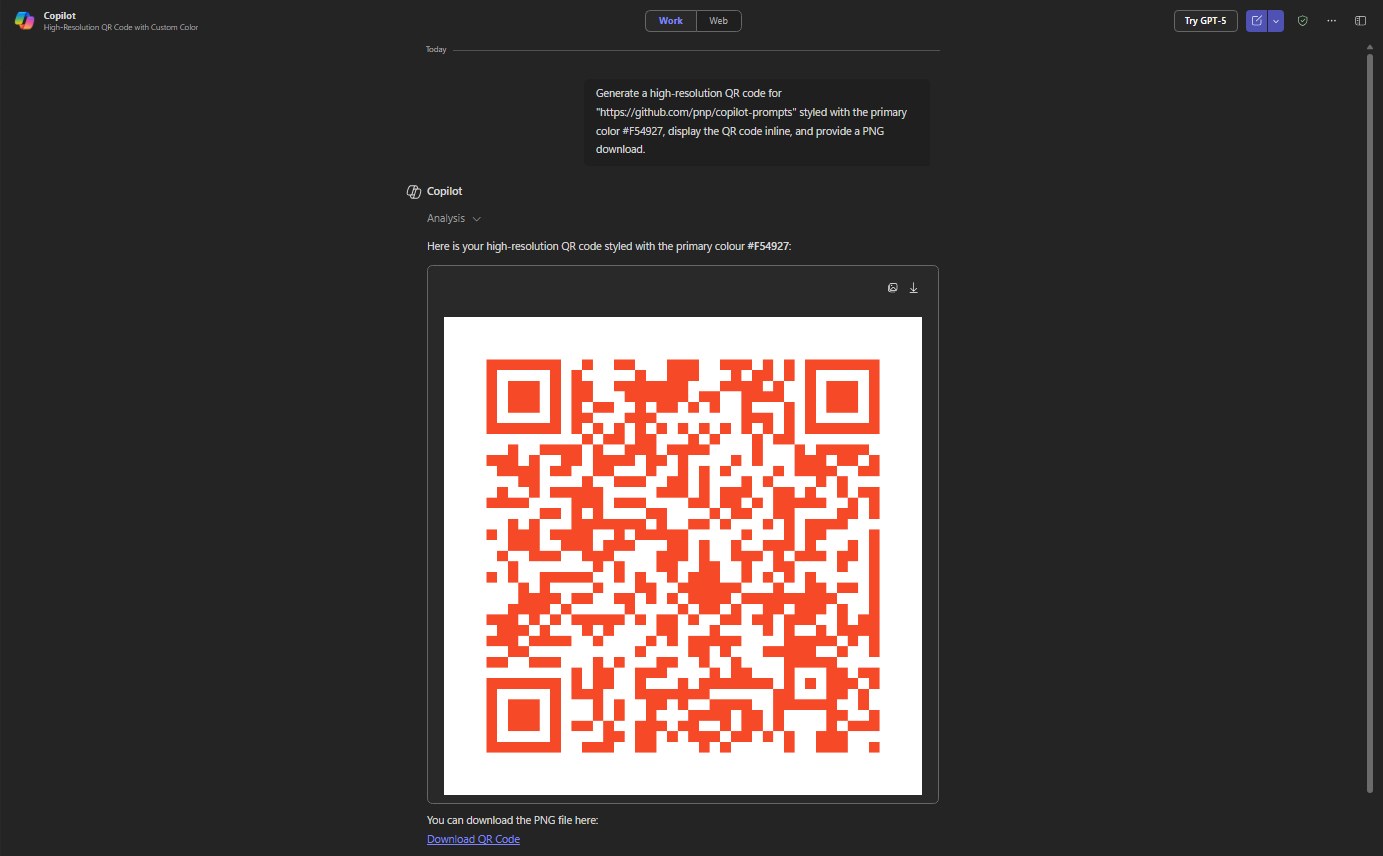Click the Download QR Code link
The width and height of the screenshot is (1383, 856).
pyautogui.click(x=473, y=839)
